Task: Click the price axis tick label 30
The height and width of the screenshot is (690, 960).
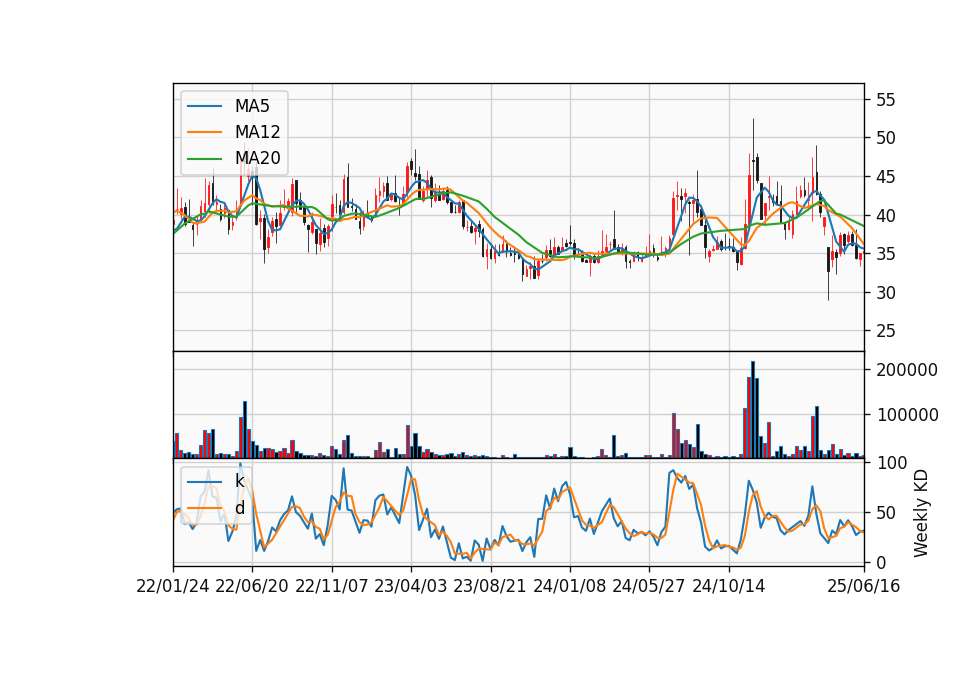Action: point(885,293)
